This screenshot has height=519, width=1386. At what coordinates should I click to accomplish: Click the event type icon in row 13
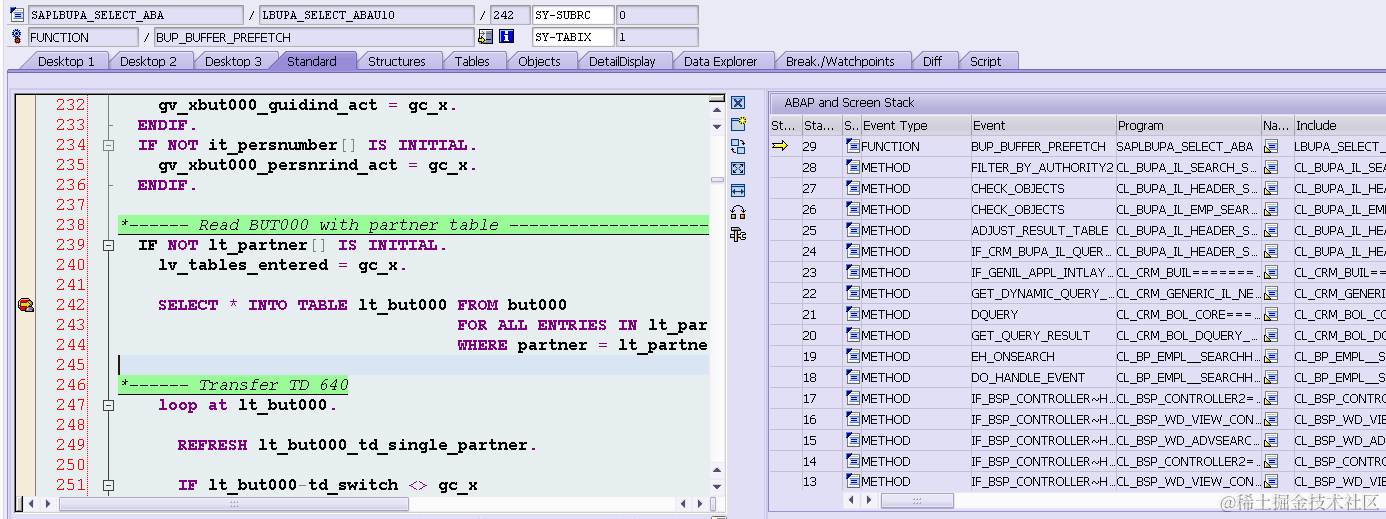pyautogui.click(x=853, y=481)
